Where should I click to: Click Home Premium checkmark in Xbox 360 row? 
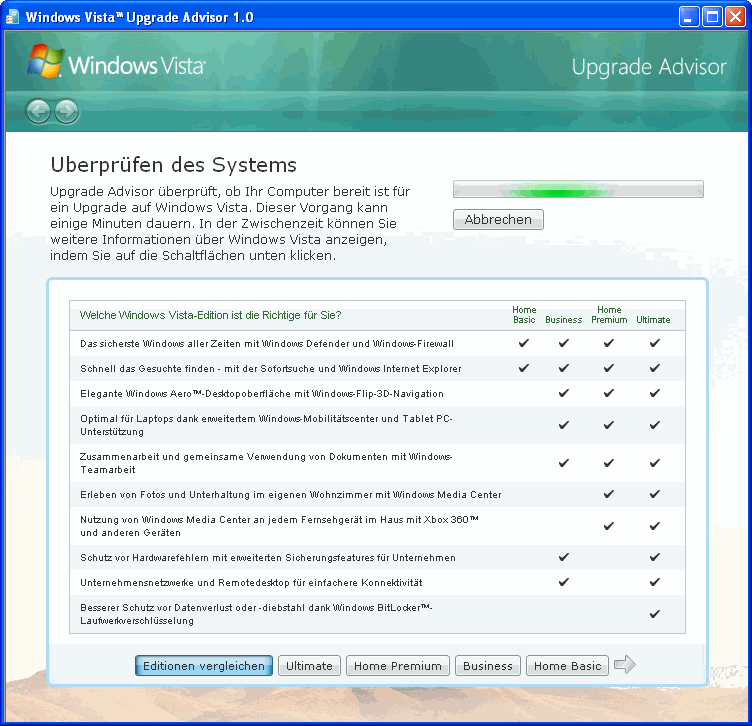pyautogui.click(x=609, y=526)
